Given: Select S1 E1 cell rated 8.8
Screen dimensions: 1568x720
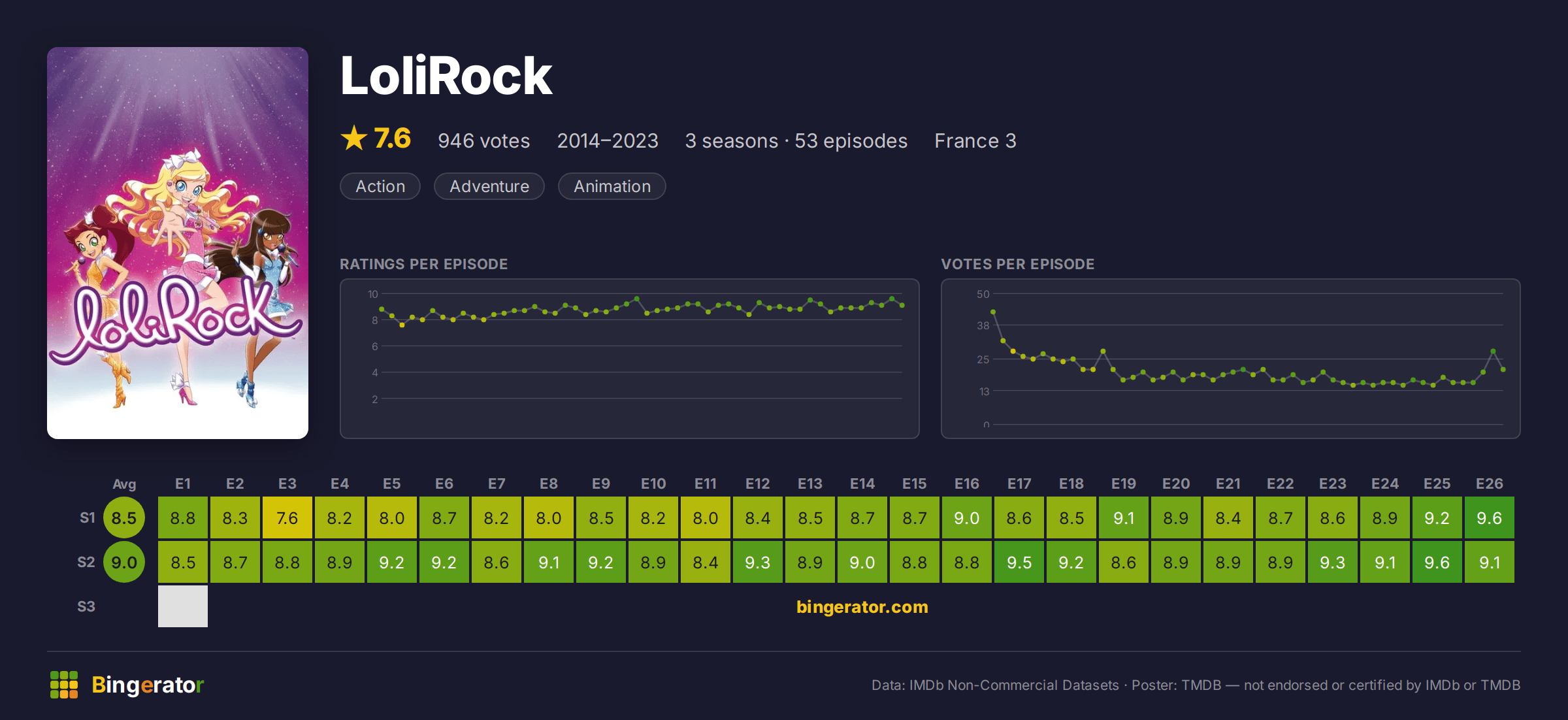Looking at the screenshot, I should (183, 517).
